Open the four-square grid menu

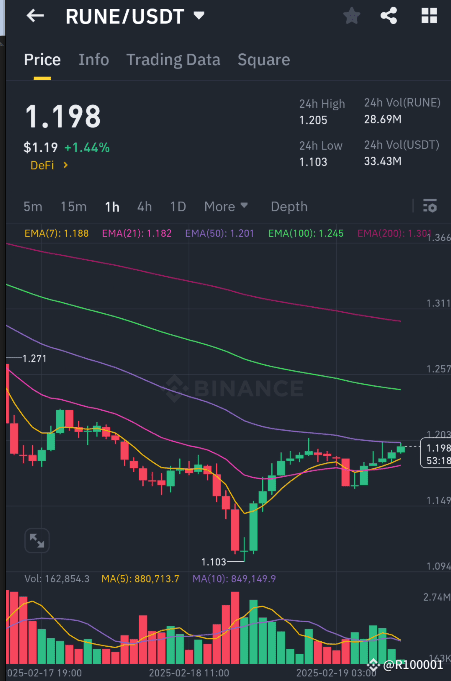429,16
